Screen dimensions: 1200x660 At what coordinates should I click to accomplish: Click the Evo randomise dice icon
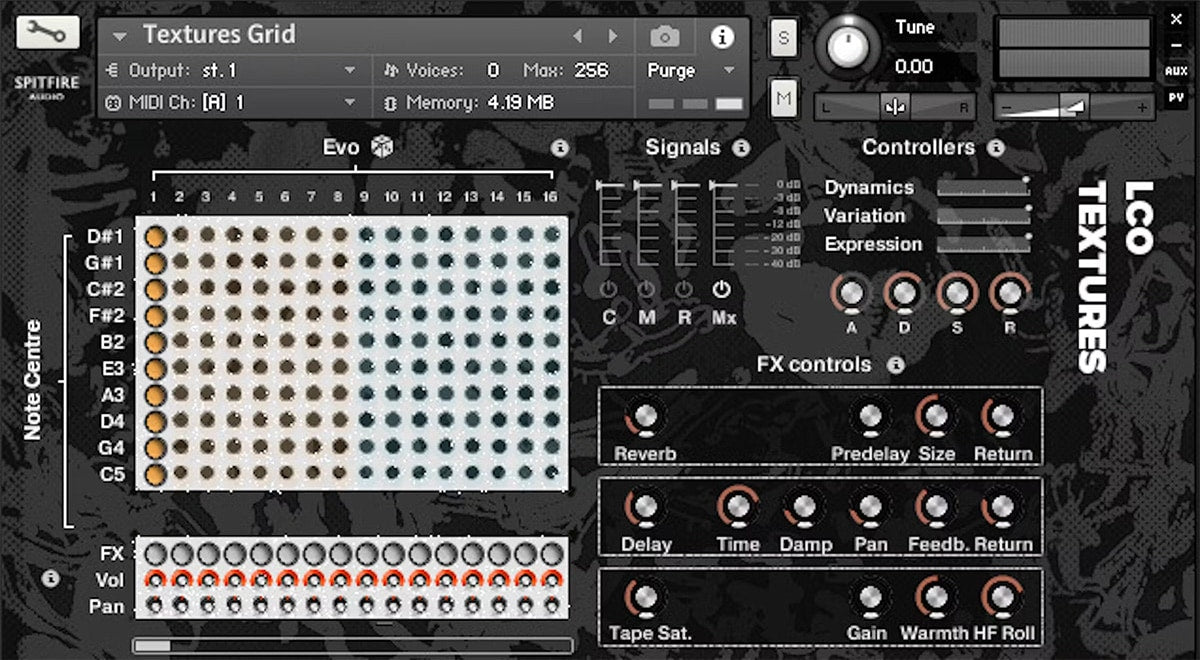[x=382, y=147]
